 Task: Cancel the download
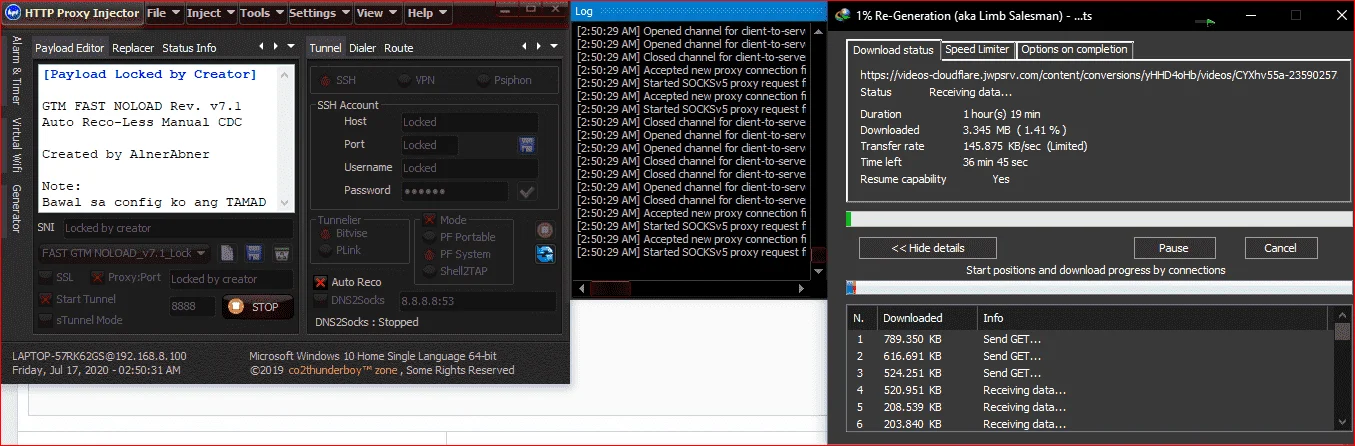tap(1281, 248)
